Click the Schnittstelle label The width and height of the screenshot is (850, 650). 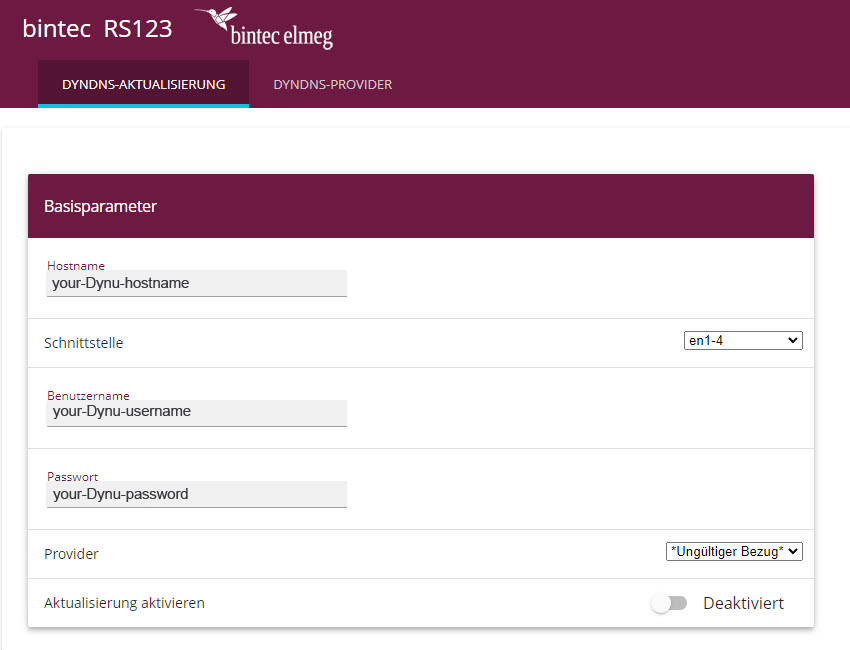coord(83,343)
